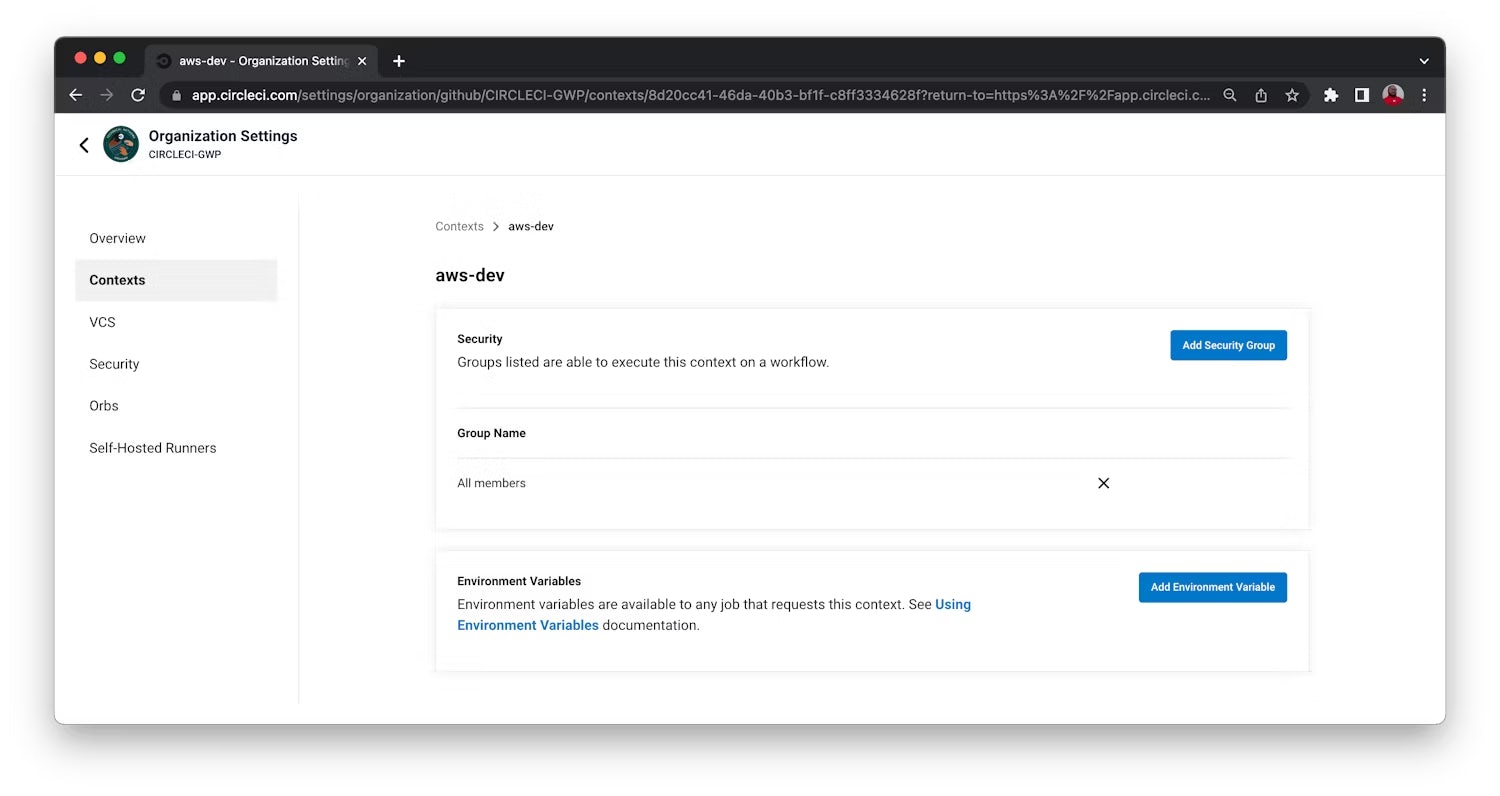1500x796 pixels.
Task: Open the Chrome extensions puzzle icon
Action: [x=1331, y=95]
